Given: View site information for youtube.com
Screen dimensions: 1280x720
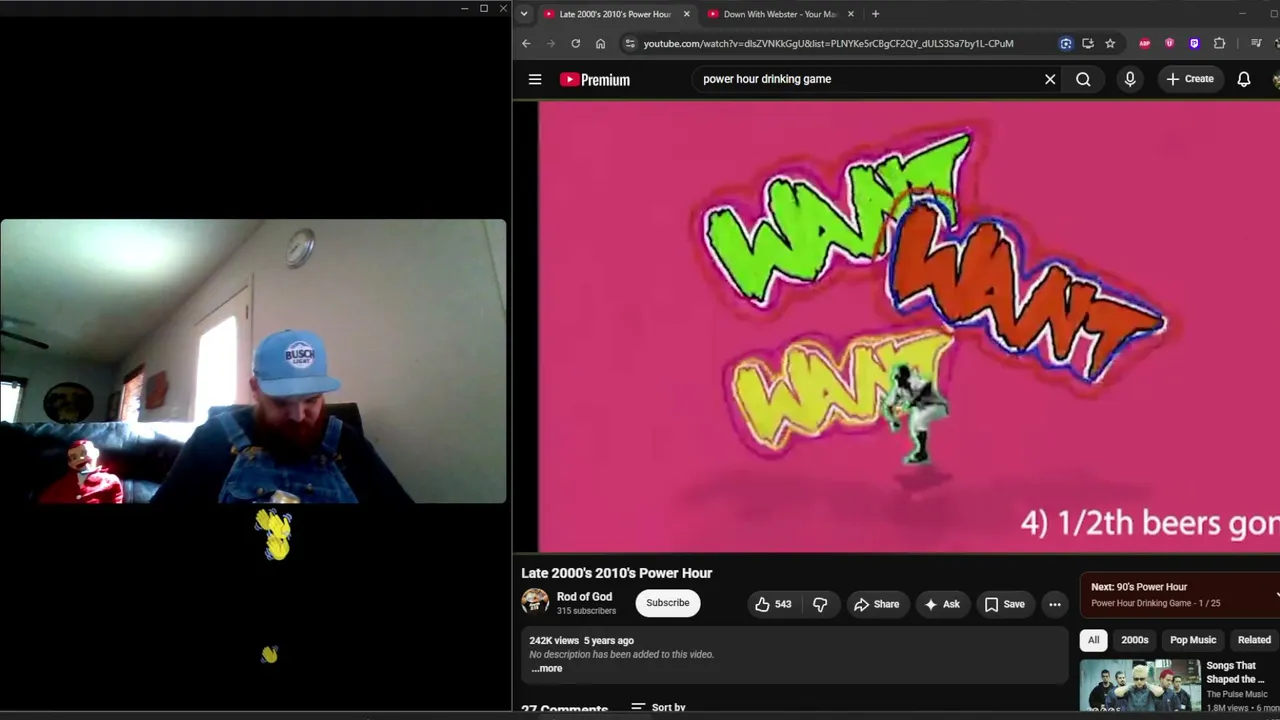Looking at the screenshot, I should [x=629, y=43].
